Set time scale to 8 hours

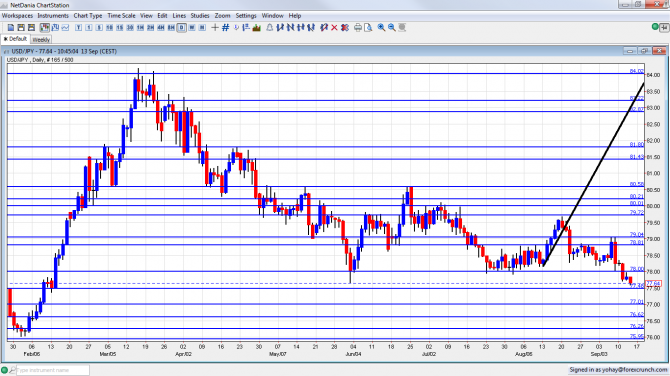(171, 27)
